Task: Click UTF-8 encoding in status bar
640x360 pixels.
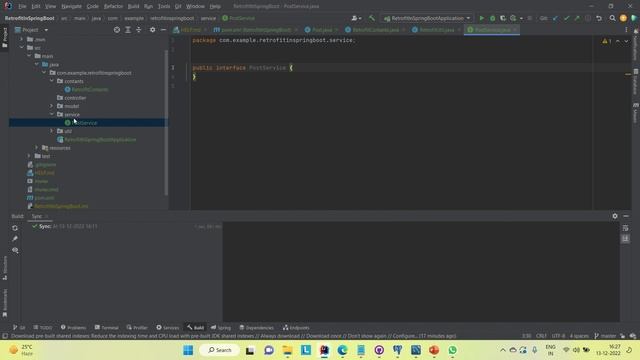Action: (x=558, y=336)
